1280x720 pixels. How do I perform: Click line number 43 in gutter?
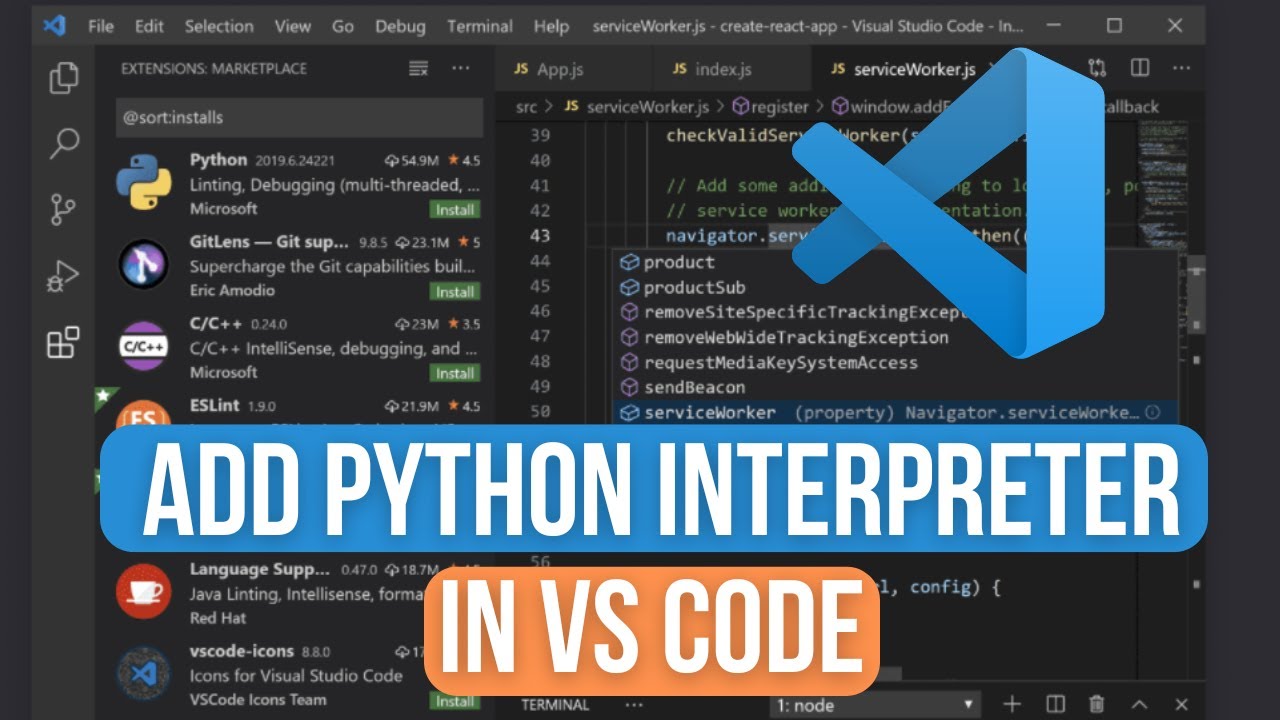(x=539, y=236)
